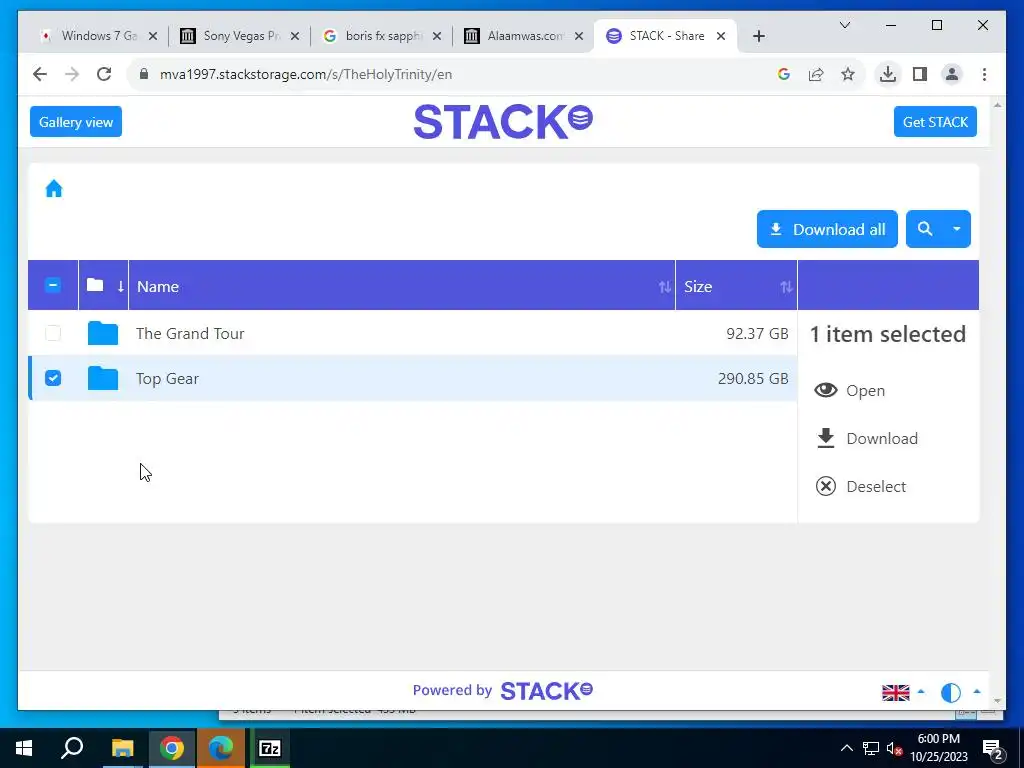The width and height of the screenshot is (1024, 768).
Task: Click The Grand Tour name
Action: point(190,333)
